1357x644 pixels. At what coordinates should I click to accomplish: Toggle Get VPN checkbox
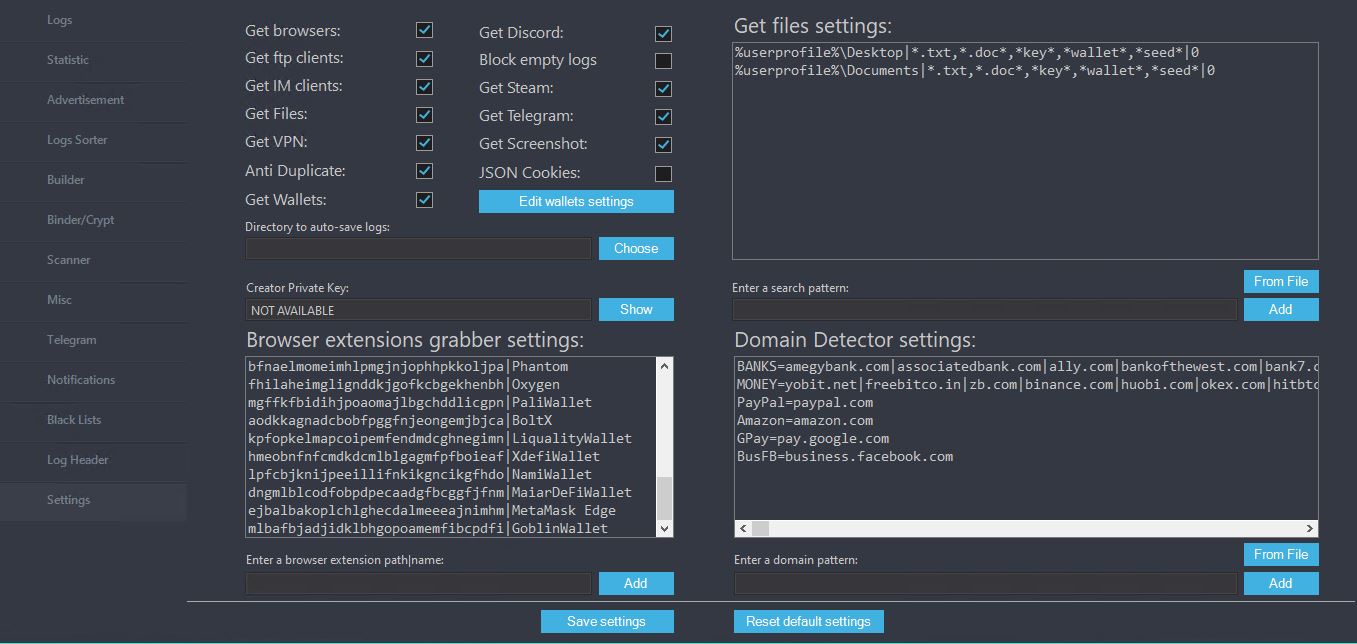tap(424, 142)
